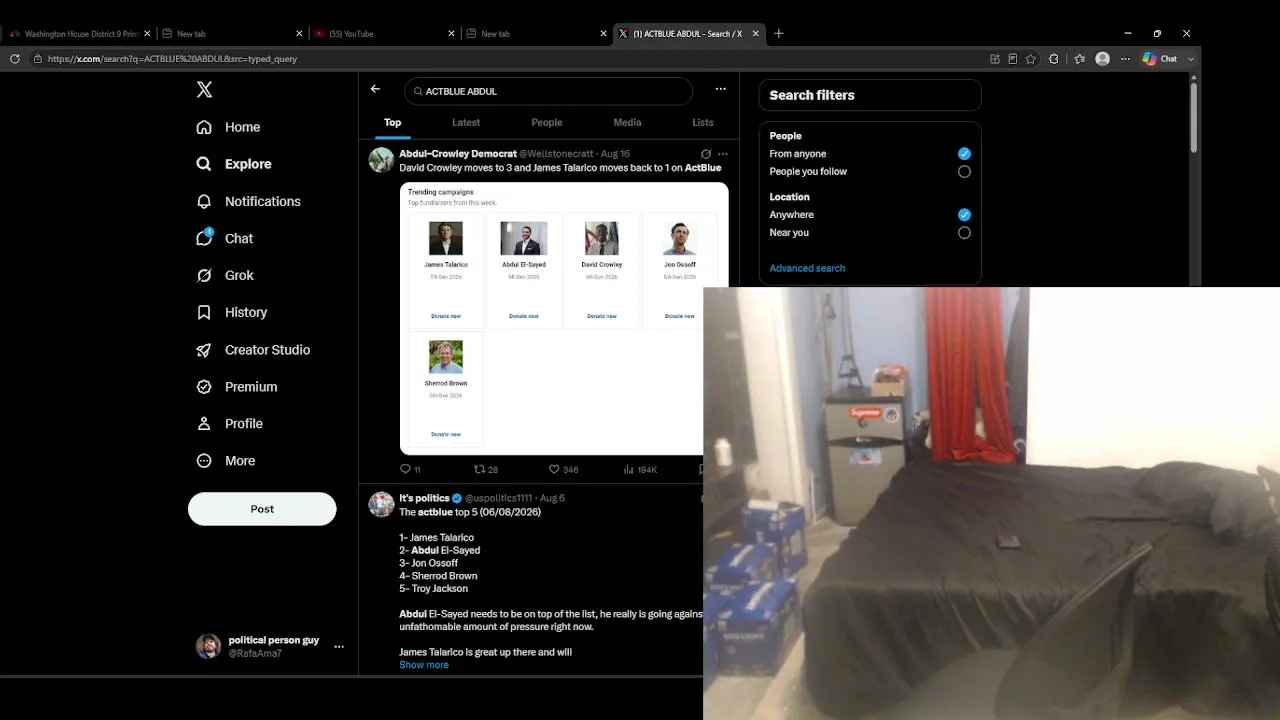Open the Copilot Chat dropdown arrow
Viewport: 1280px width, 720px height.
(1191, 59)
